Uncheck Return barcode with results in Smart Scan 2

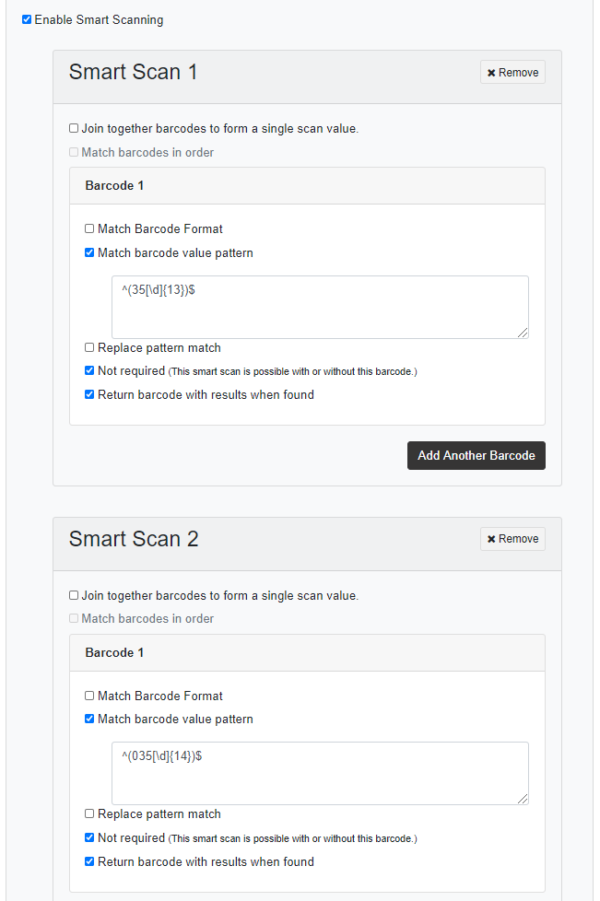(x=90, y=862)
